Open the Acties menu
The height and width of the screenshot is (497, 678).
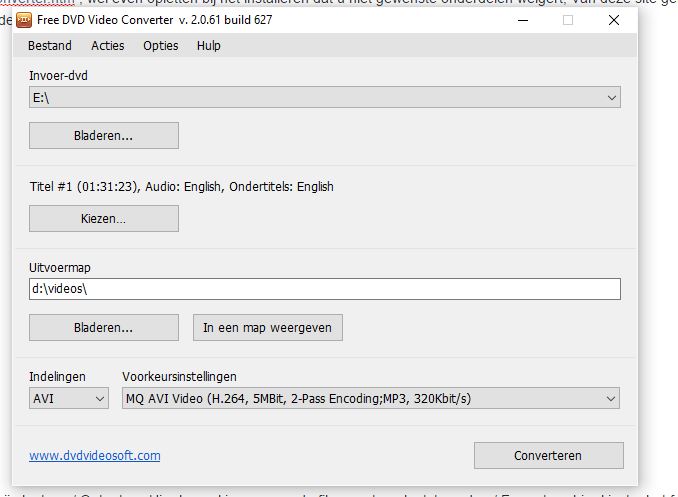108,45
